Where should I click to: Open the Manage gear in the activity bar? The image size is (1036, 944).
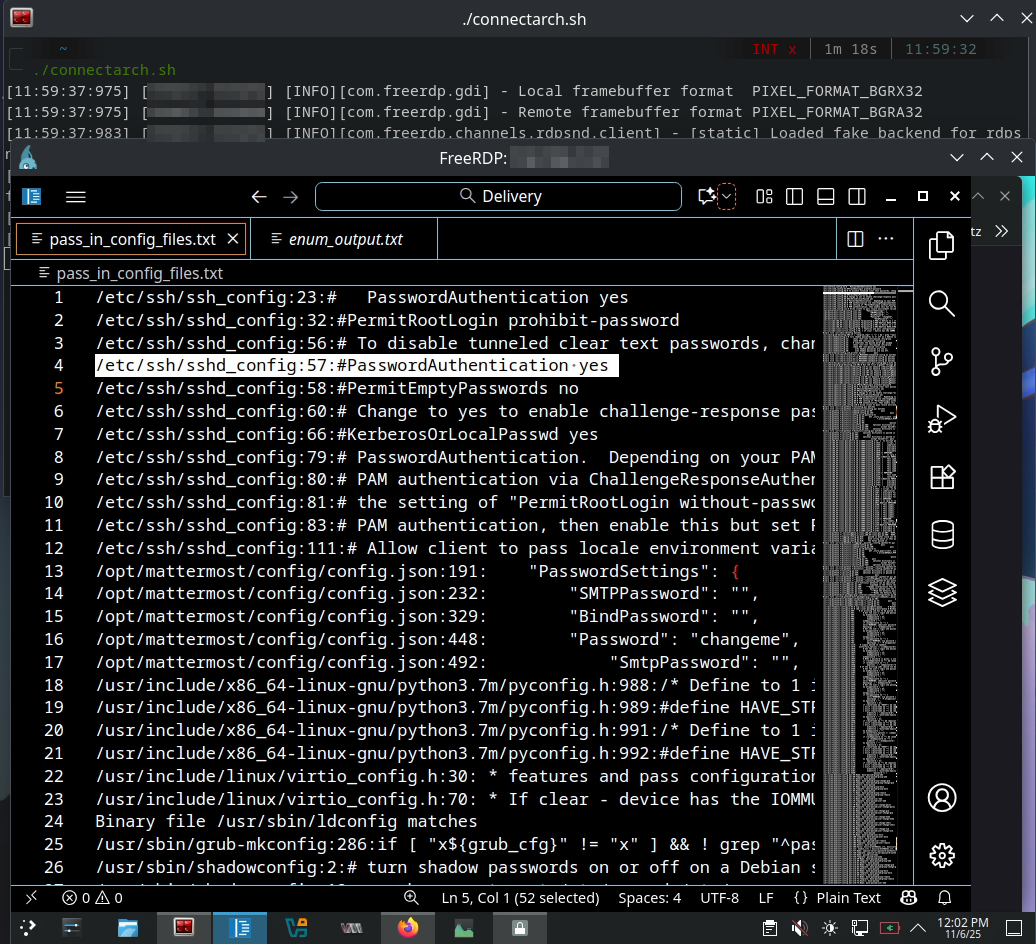pos(941,856)
